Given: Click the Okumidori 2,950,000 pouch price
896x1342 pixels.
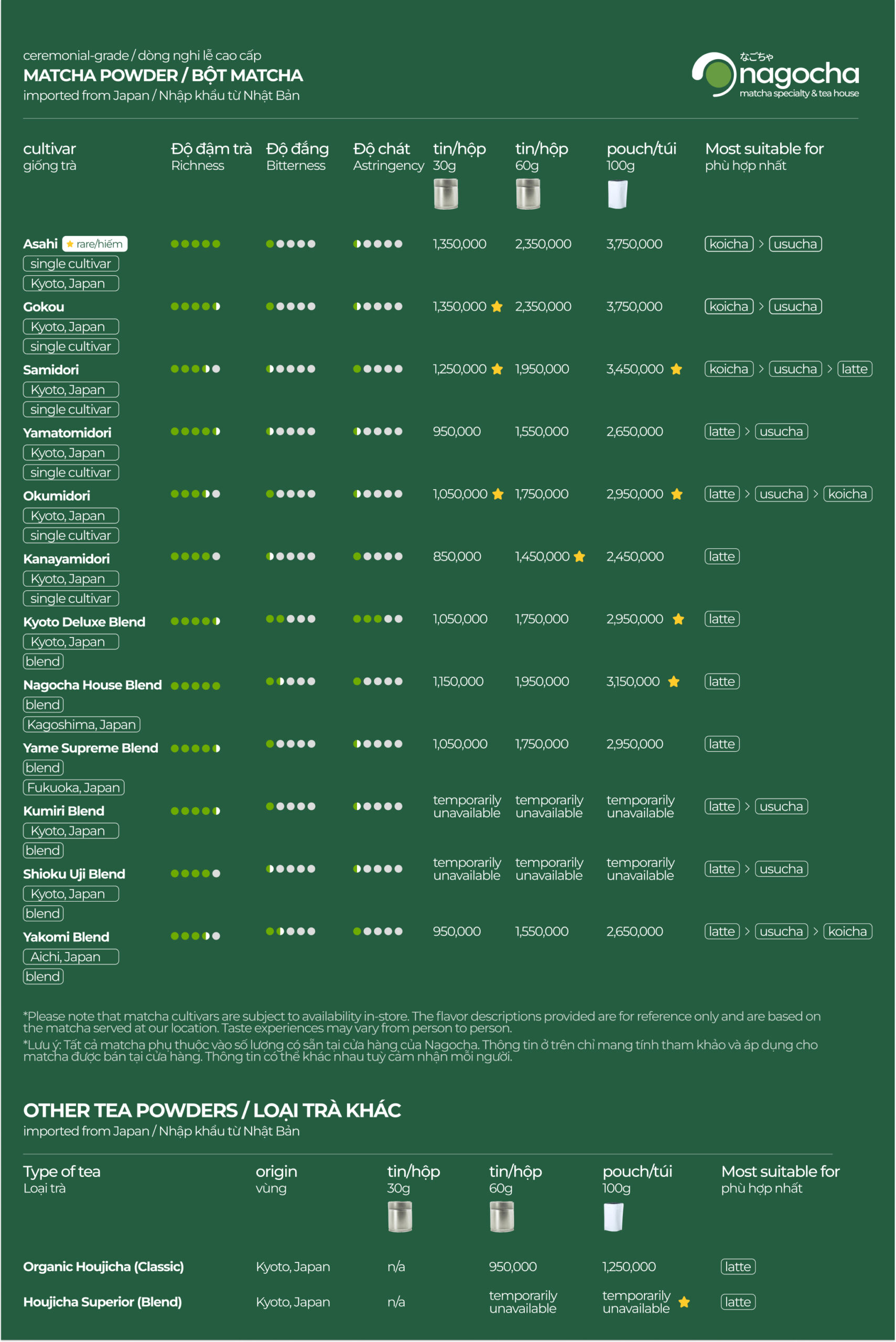Looking at the screenshot, I should (x=635, y=494).
